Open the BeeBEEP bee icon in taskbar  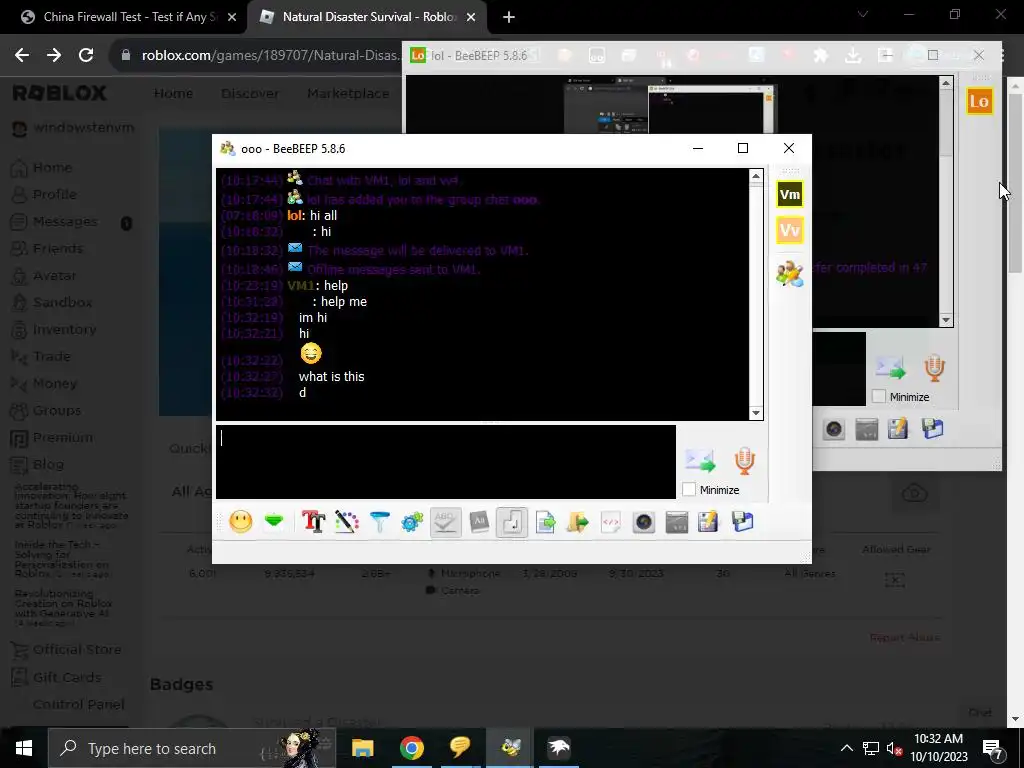click(510, 748)
